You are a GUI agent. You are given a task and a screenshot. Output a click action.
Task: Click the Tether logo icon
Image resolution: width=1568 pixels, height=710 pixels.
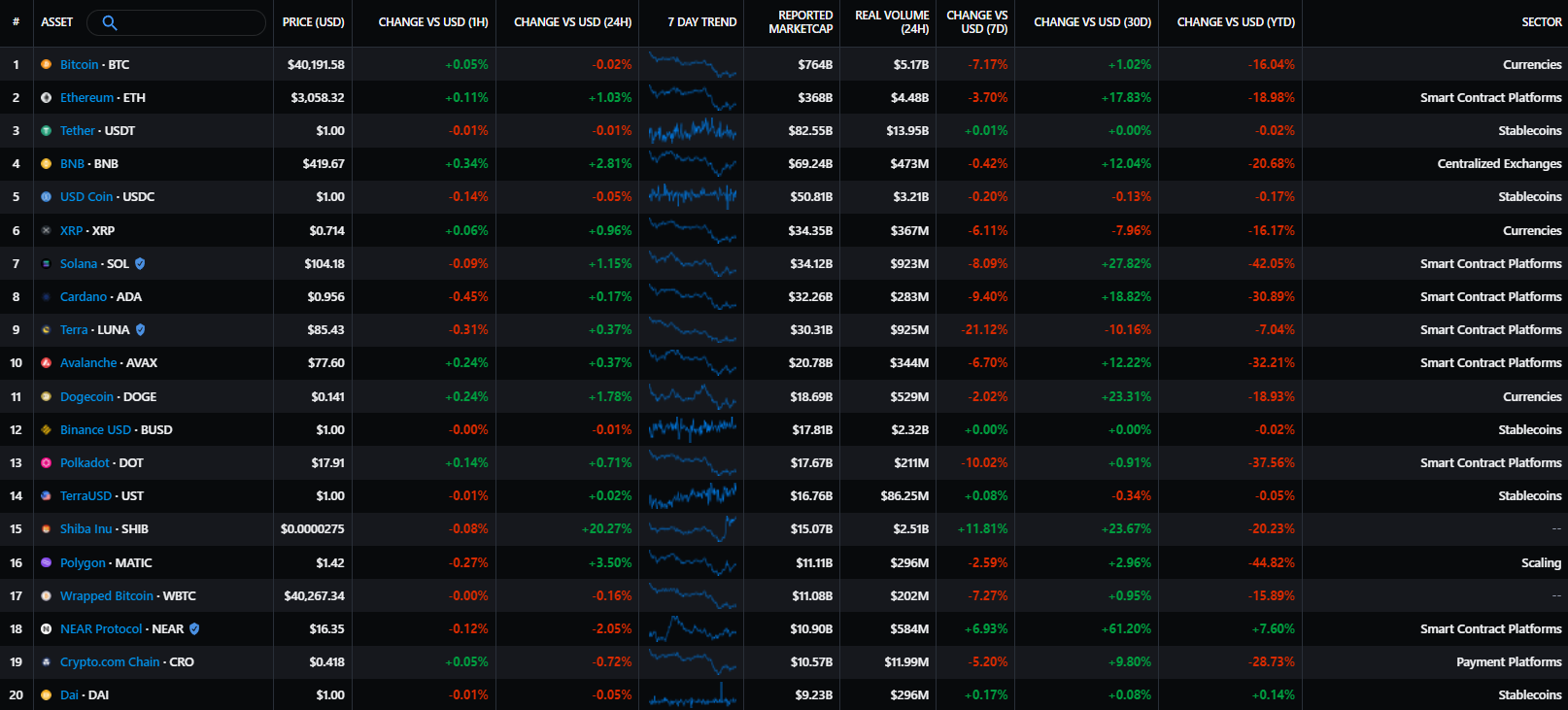click(x=46, y=131)
